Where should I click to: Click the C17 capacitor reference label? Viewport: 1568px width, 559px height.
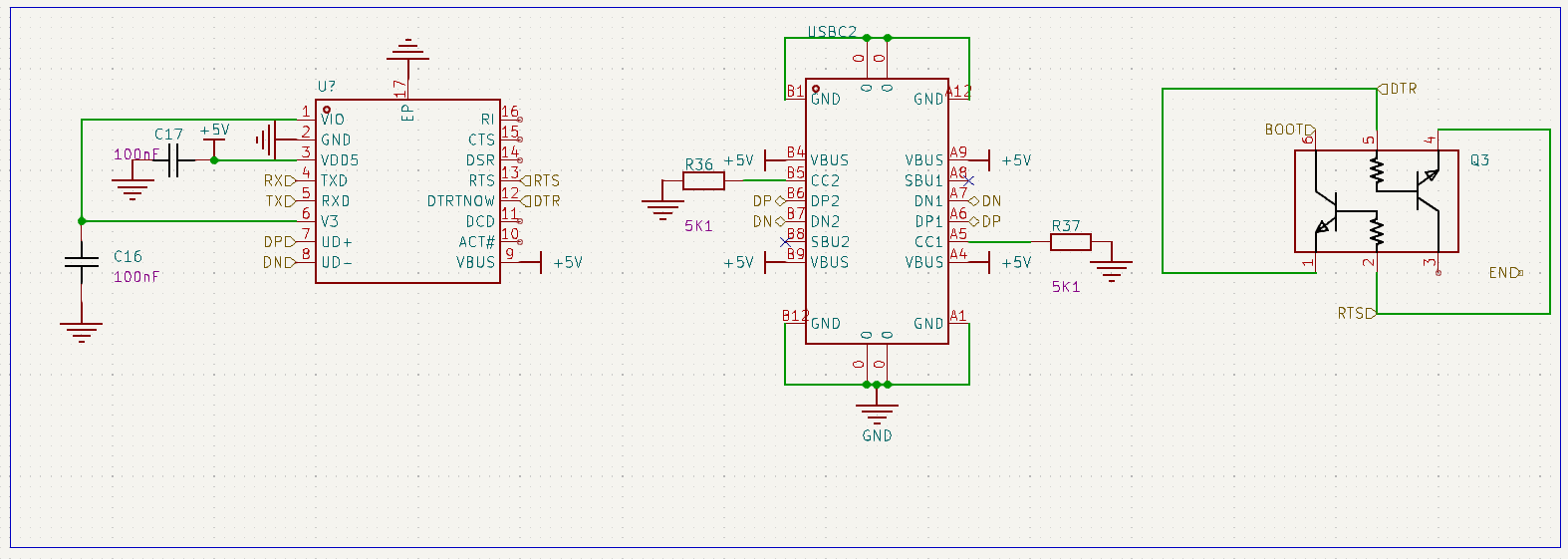[168, 134]
